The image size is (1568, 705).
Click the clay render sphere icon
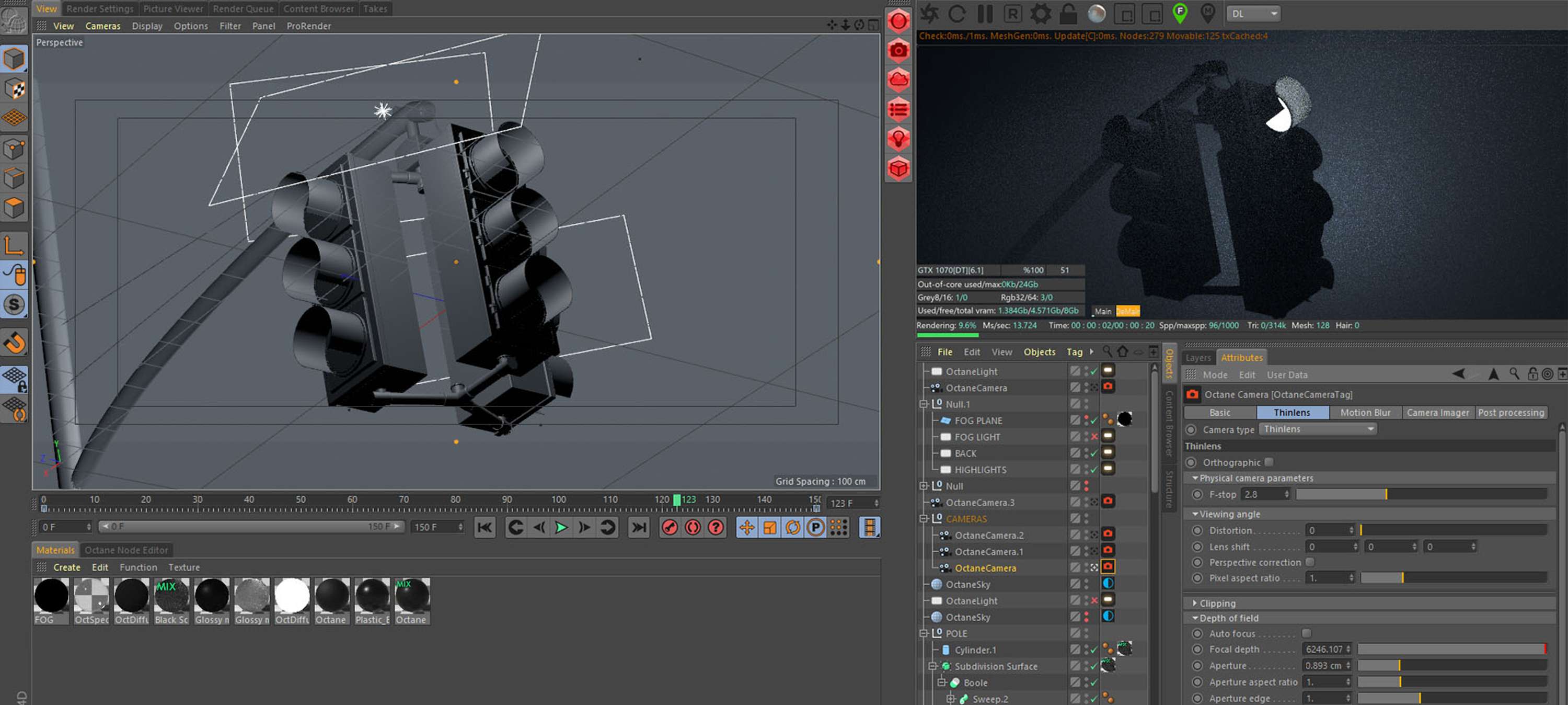point(1096,14)
